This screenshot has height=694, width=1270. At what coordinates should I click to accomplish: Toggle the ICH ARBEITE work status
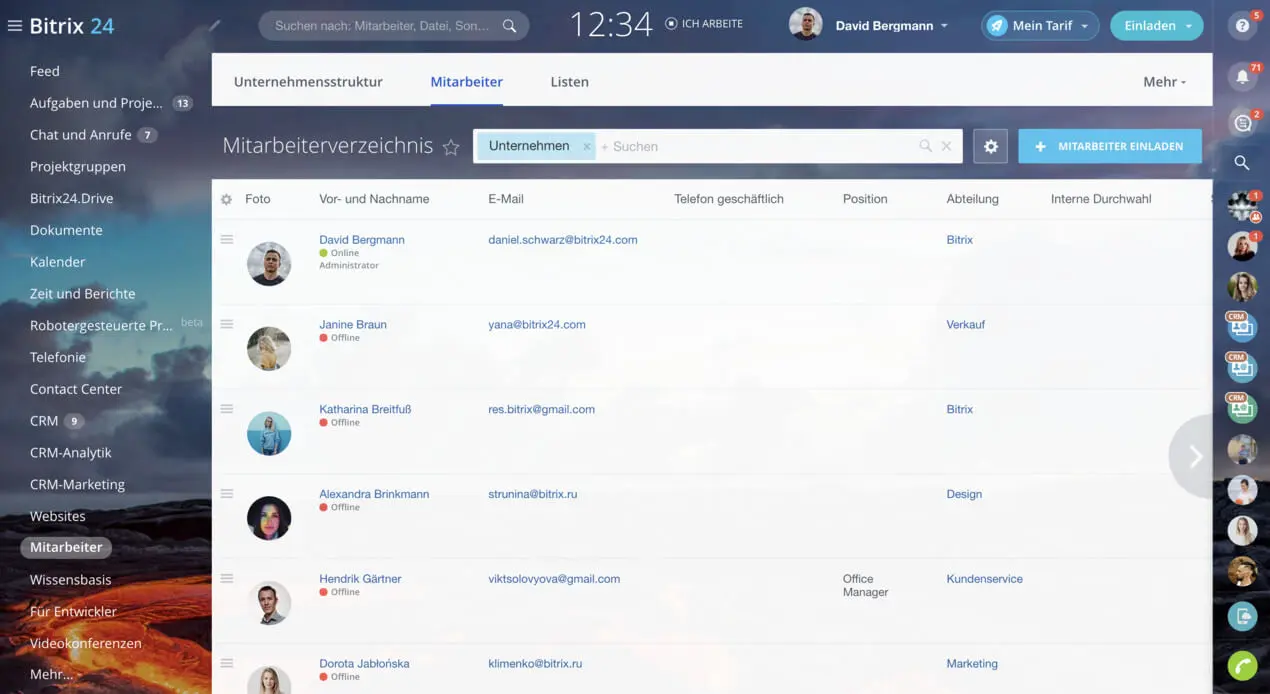pos(704,24)
